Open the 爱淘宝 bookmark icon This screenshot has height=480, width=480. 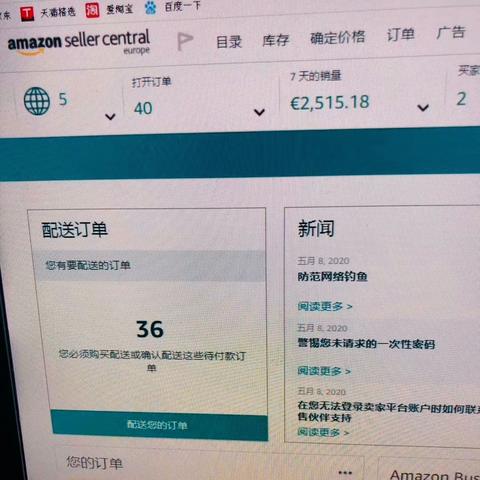tap(92, 10)
